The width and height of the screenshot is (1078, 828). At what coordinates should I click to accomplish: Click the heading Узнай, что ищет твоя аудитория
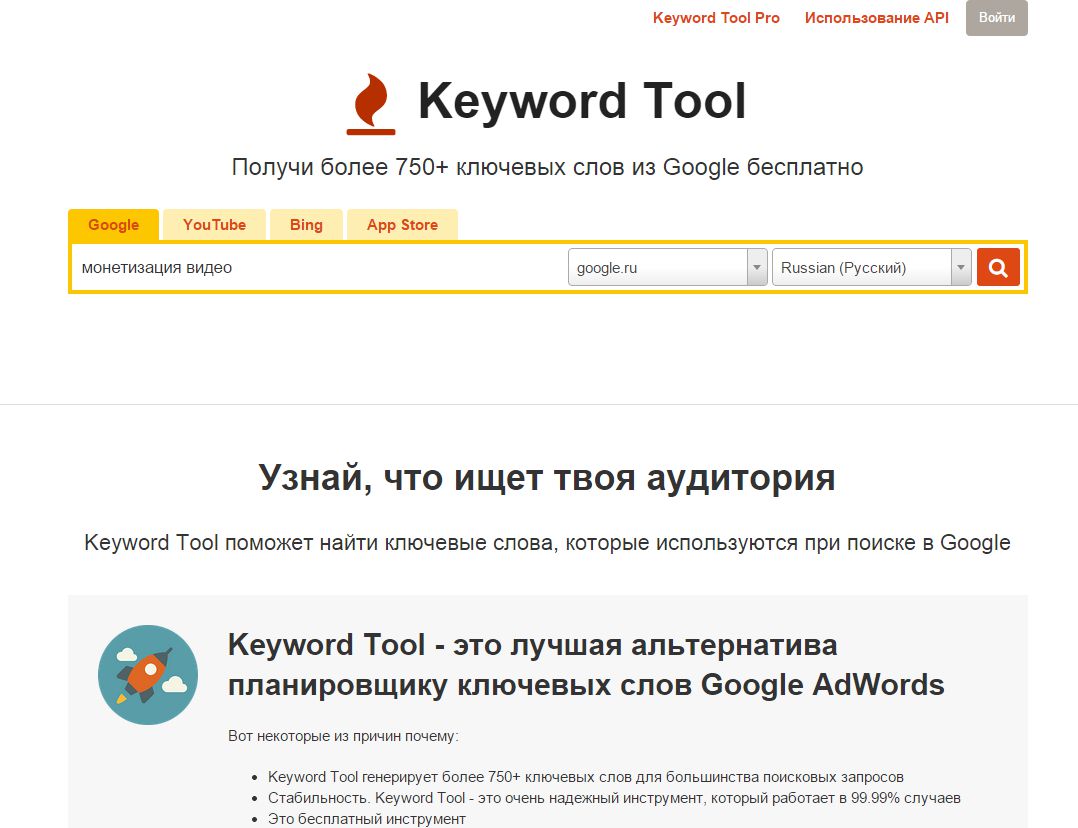click(x=547, y=477)
